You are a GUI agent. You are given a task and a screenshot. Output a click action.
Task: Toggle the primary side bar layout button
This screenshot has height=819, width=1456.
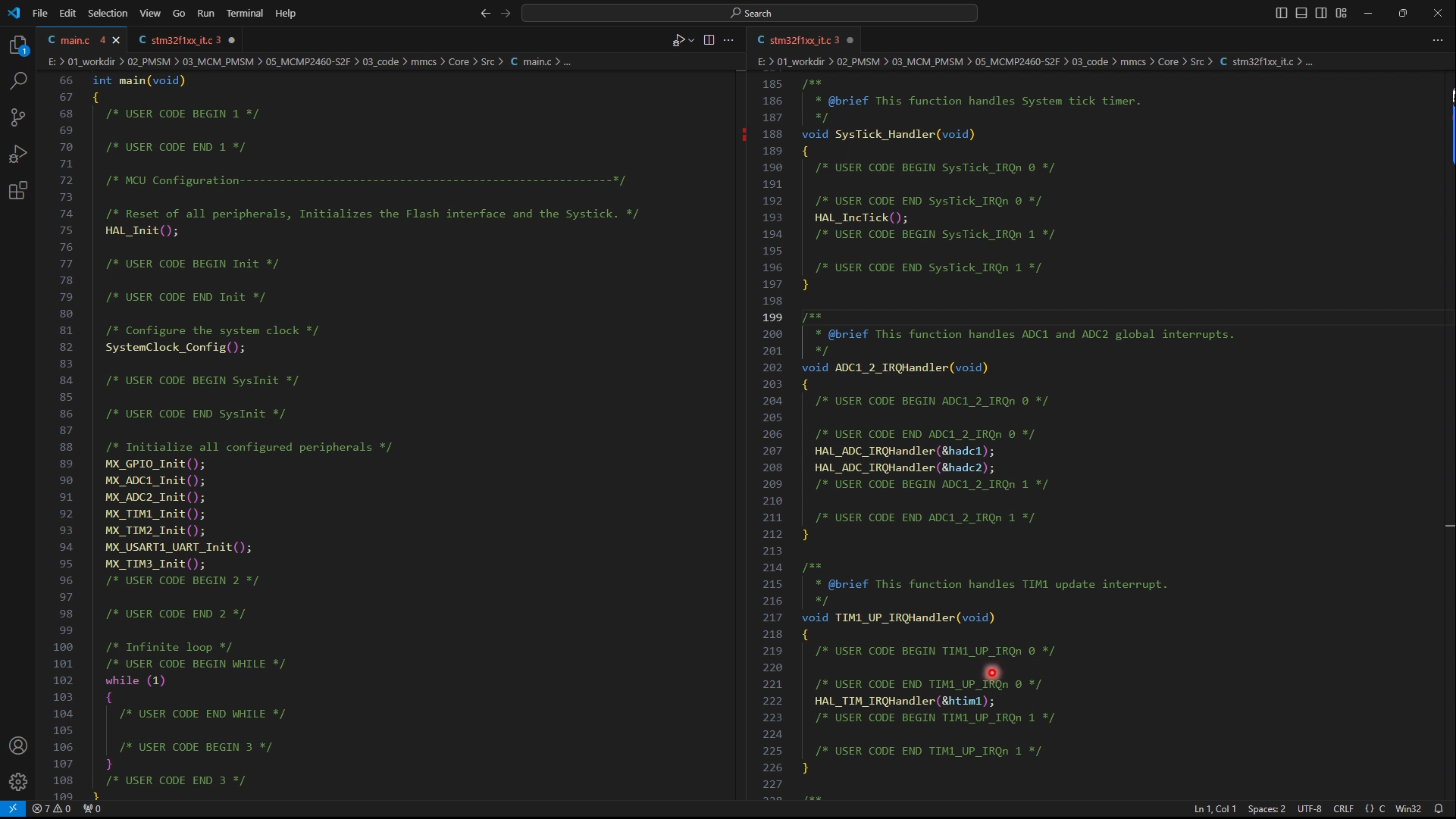pyautogui.click(x=1282, y=13)
